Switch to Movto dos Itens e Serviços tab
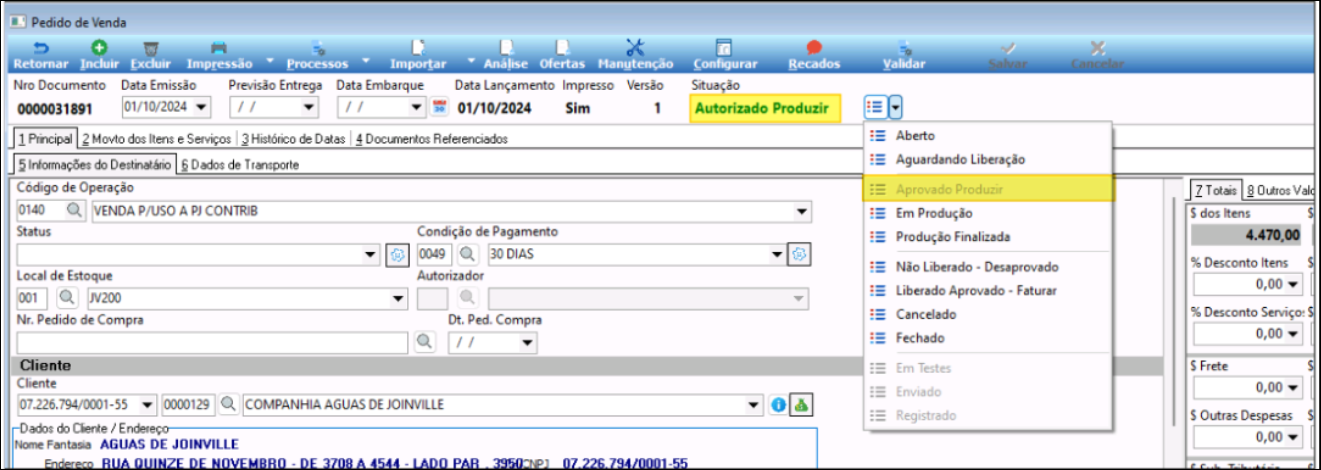Screen dimensions: 1321x470 (157, 139)
